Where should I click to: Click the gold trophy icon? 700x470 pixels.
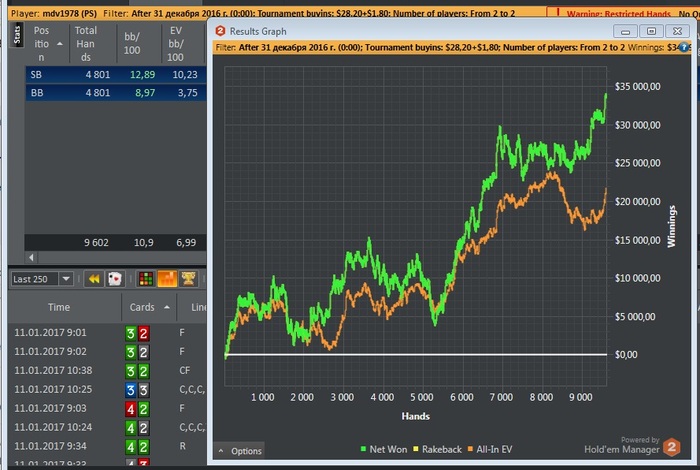pyautogui.click(x=188, y=279)
